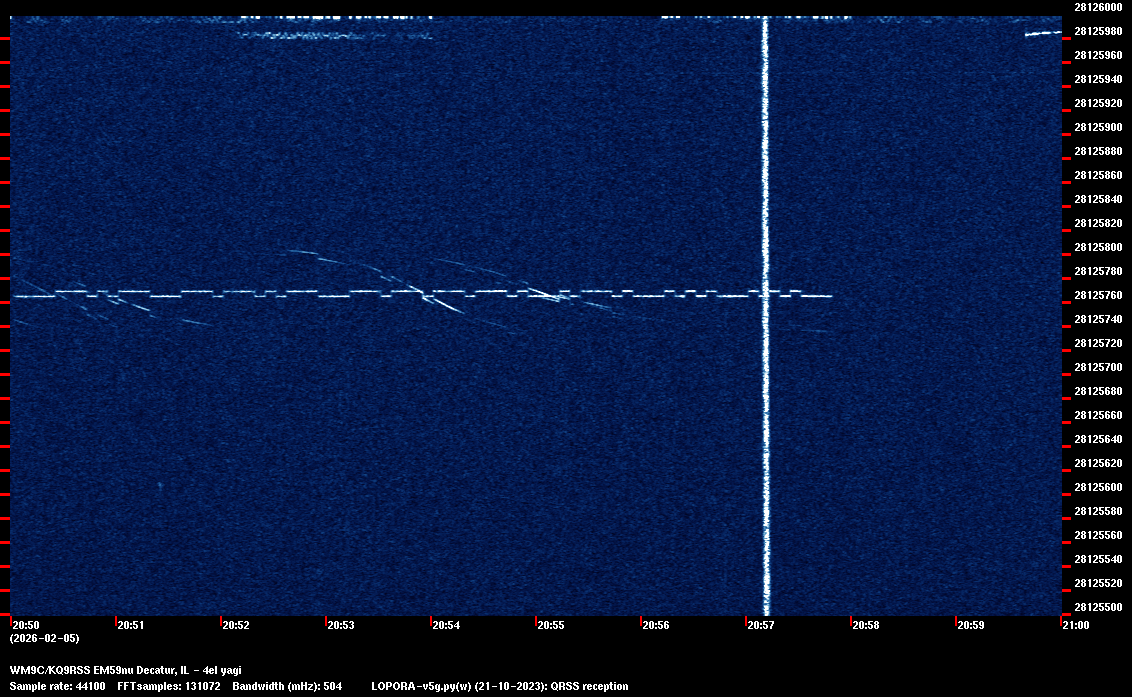1132x697 pixels.
Task: Select the 28125600 frequency scale label
Action: (x=1097, y=487)
